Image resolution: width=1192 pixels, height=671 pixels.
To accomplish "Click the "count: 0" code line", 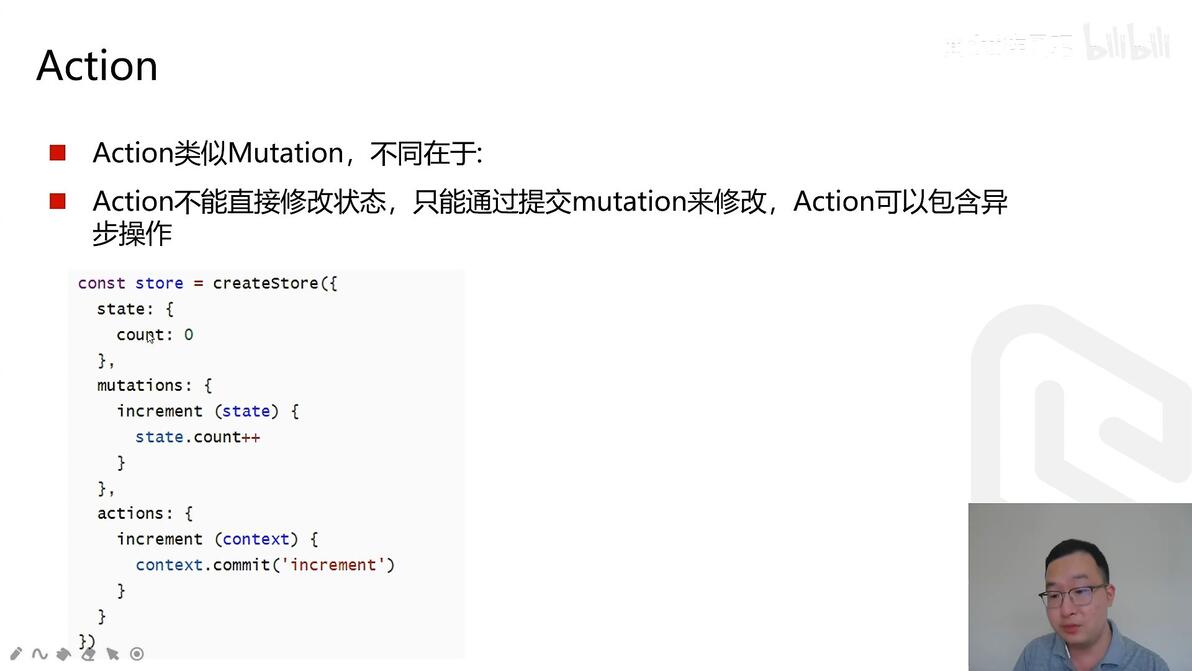I will 155,334.
